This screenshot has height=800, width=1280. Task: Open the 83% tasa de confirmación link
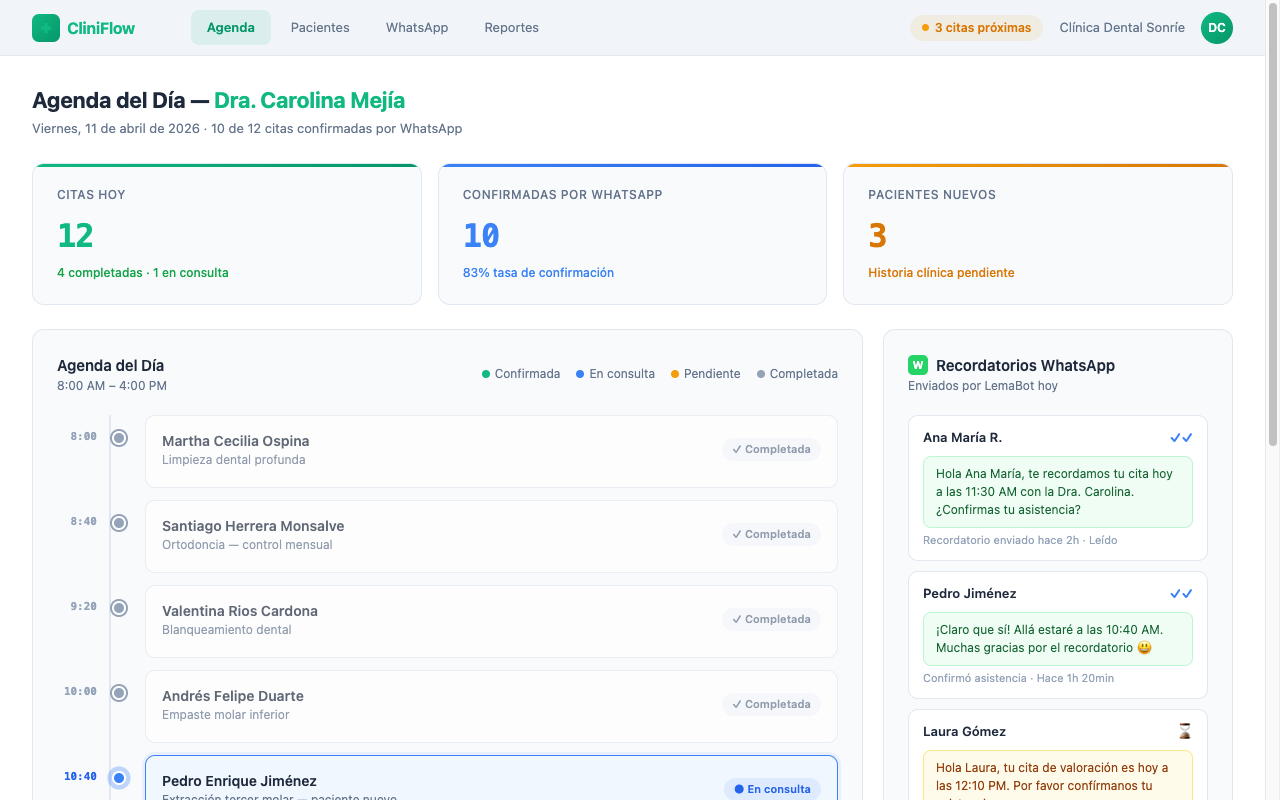pyautogui.click(x=537, y=272)
